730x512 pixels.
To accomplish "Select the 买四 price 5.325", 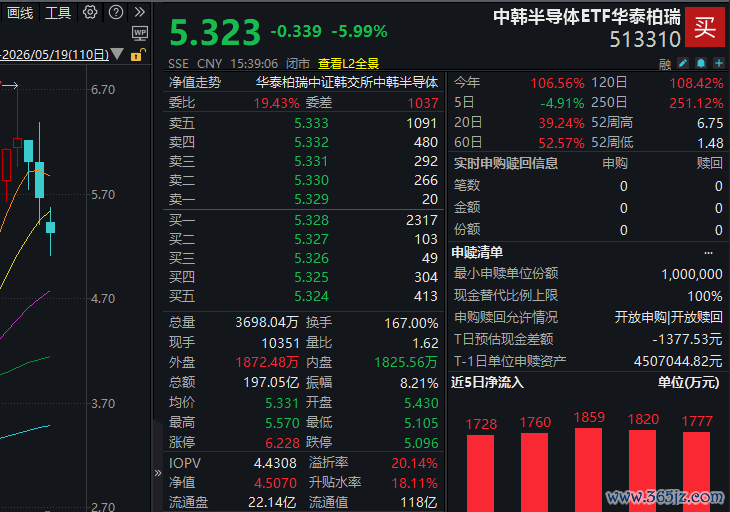I will click(x=311, y=277).
